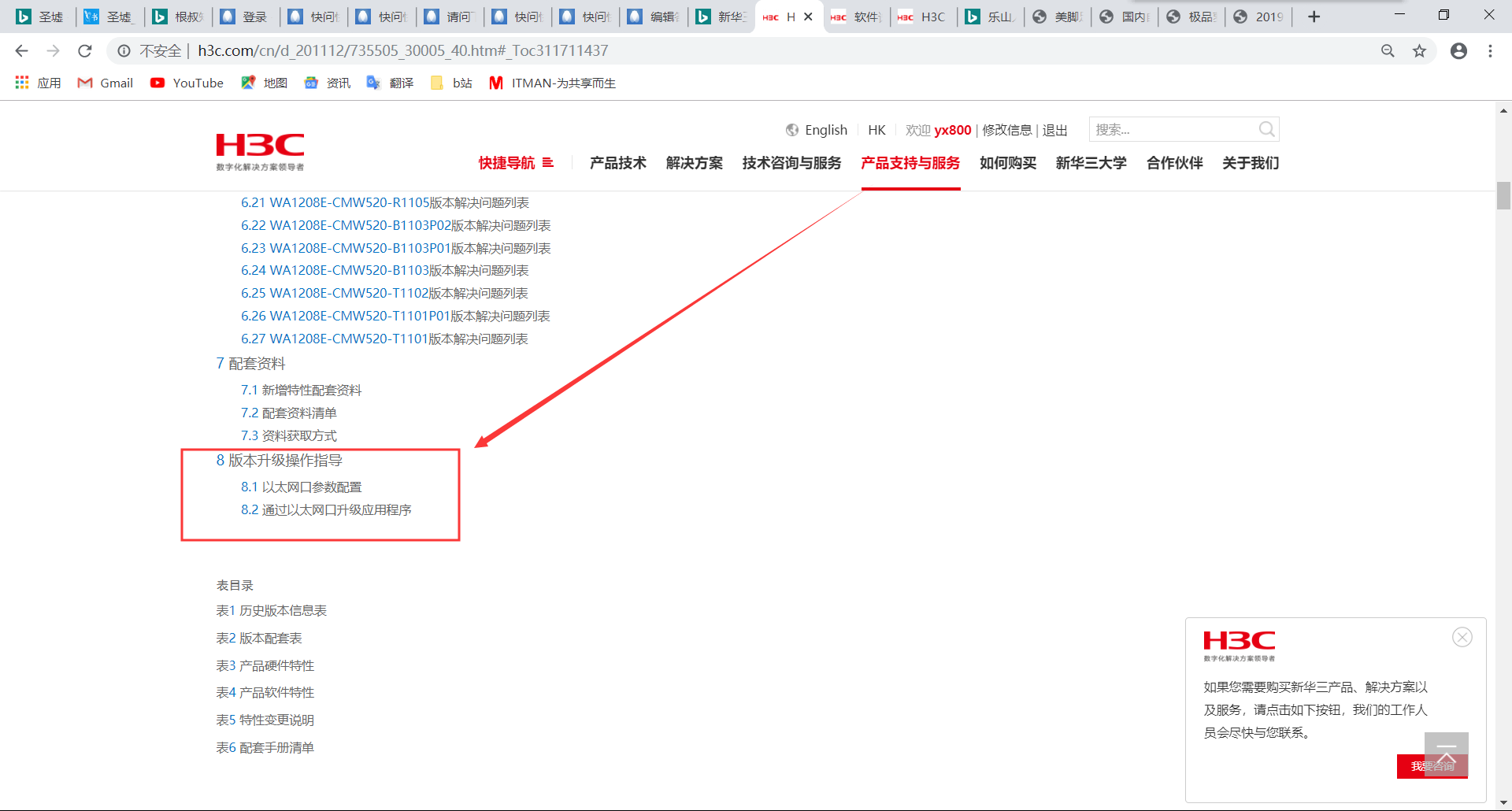
Task: Open 6.24 WA1208E-CMW520-B1103 resolved issues link
Action: click(385, 271)
